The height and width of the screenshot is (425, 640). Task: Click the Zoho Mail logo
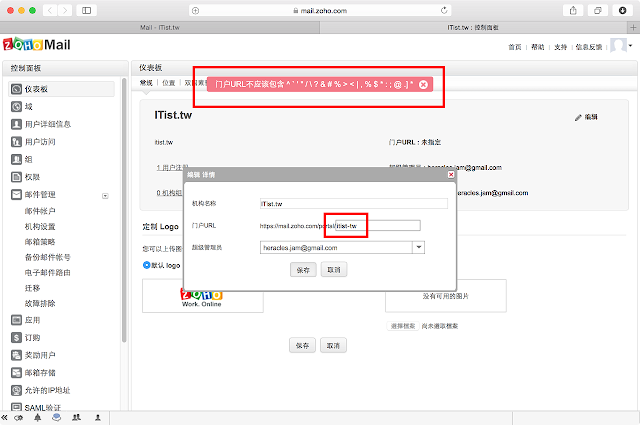pos(37,45)
